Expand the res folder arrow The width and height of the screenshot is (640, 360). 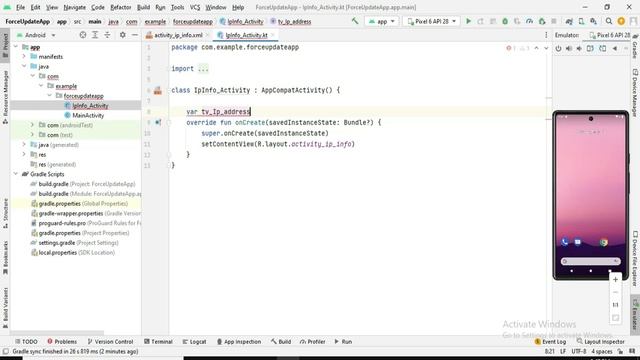(x=24, y=155)
